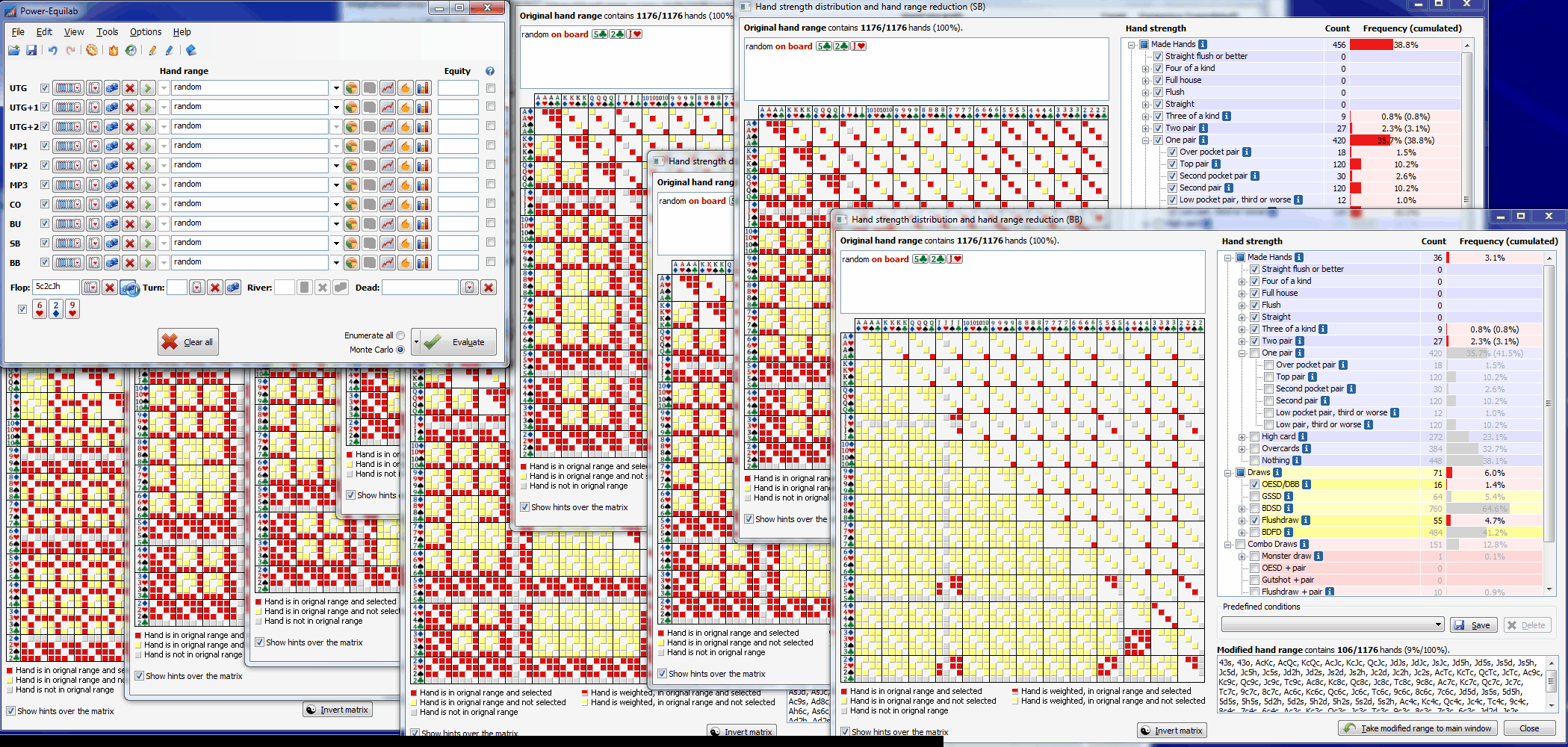Randomize turn card with dice icon
Image resolution: width=1568 pixels, height=747 pixels.
point(233,288)
